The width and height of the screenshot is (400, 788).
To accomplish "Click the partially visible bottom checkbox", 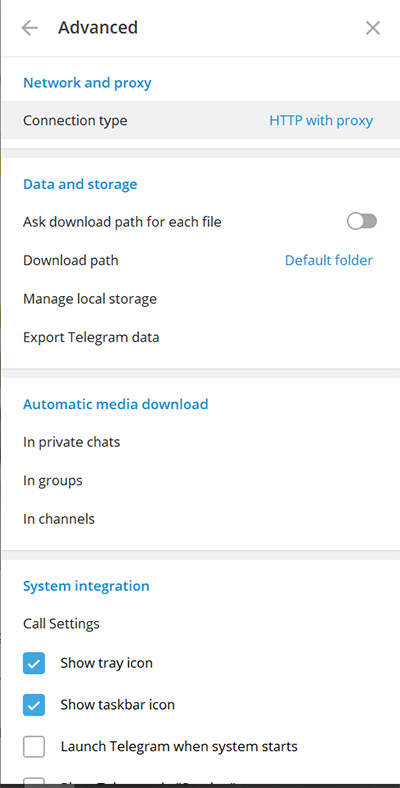I will point(34,782).
